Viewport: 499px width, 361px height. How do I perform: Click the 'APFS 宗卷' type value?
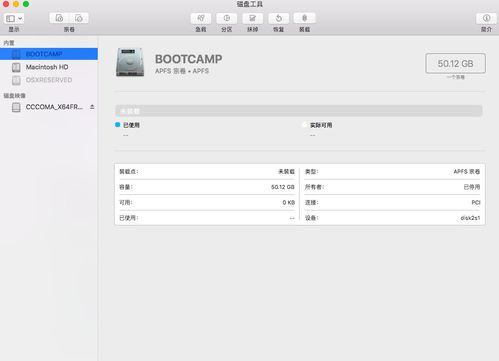tap(467, 172)
